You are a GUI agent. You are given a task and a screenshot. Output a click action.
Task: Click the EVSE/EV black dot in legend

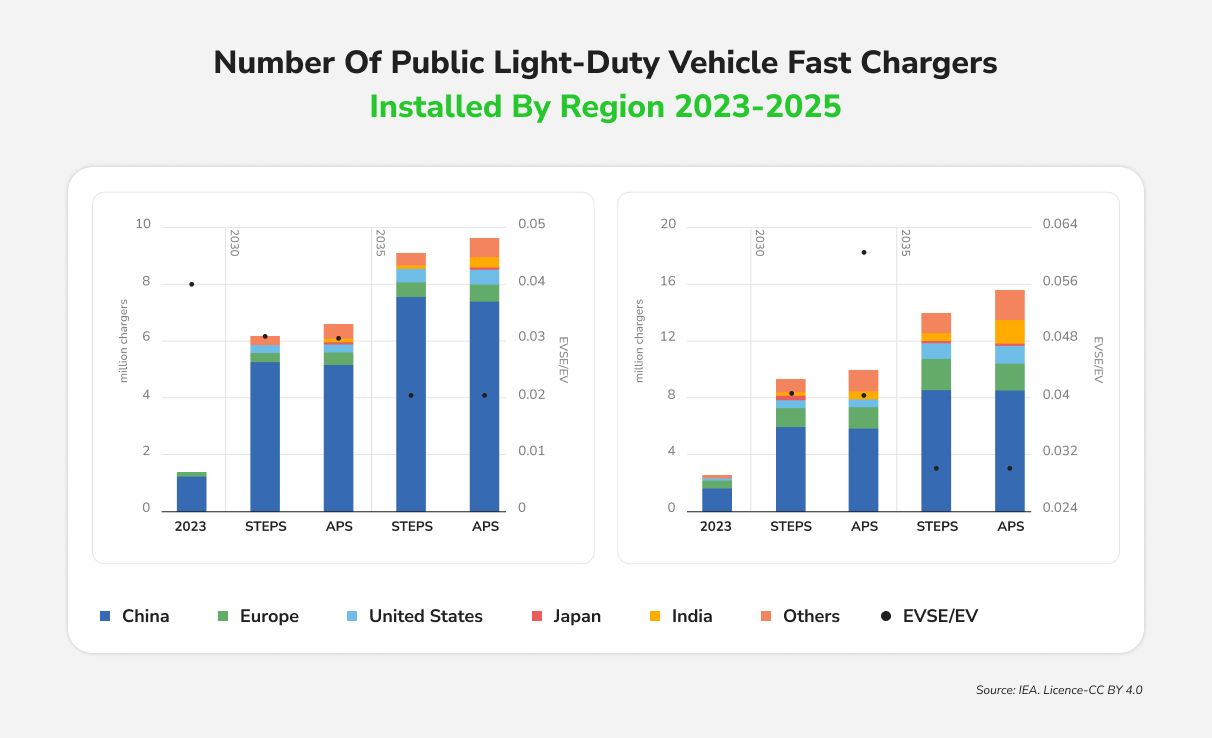(x=885, y=616)
